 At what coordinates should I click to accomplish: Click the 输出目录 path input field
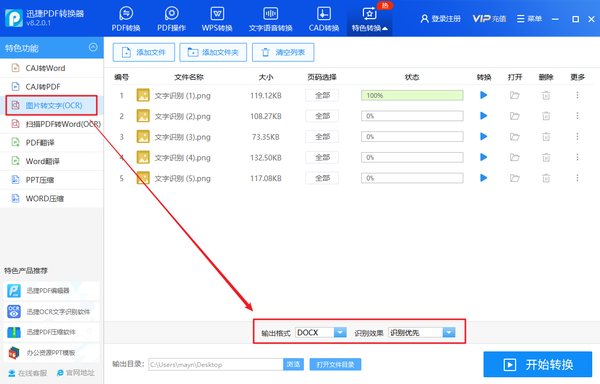click(x=216, y=364)
